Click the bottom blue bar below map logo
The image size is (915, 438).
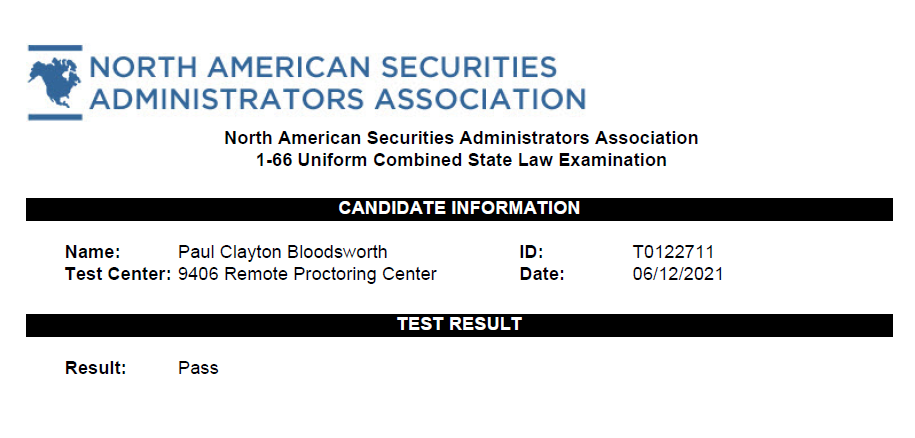(x=55, y=117)
